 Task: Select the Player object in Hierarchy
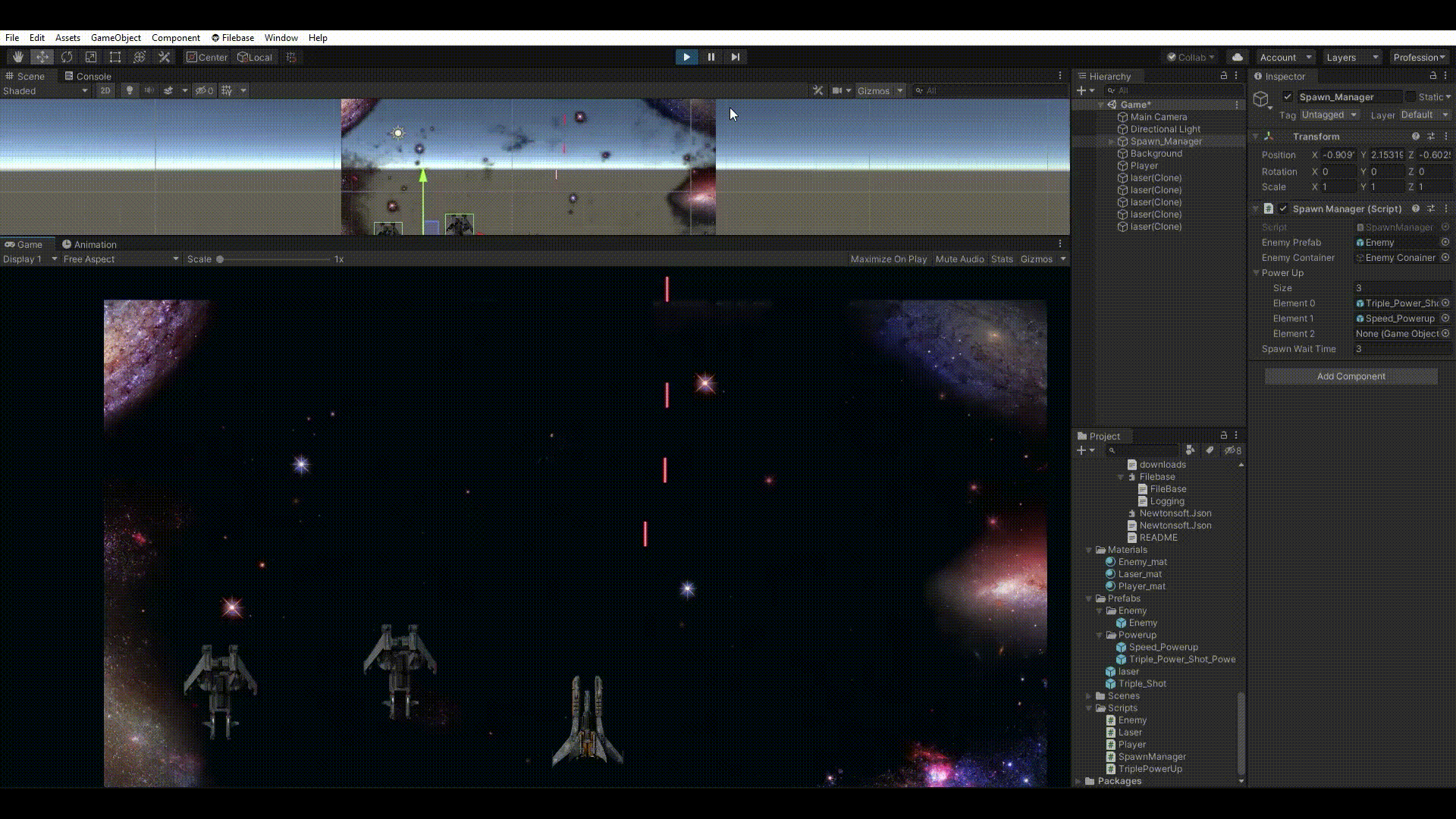(1144, 165)
